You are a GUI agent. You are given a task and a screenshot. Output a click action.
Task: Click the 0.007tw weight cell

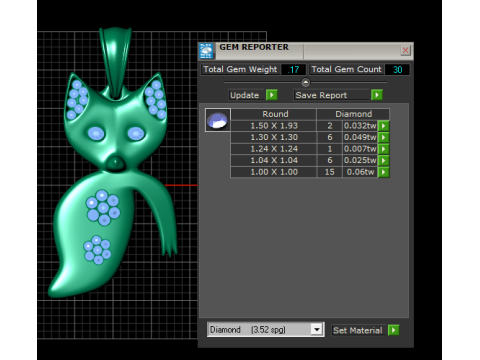click(x=360, y=149)
